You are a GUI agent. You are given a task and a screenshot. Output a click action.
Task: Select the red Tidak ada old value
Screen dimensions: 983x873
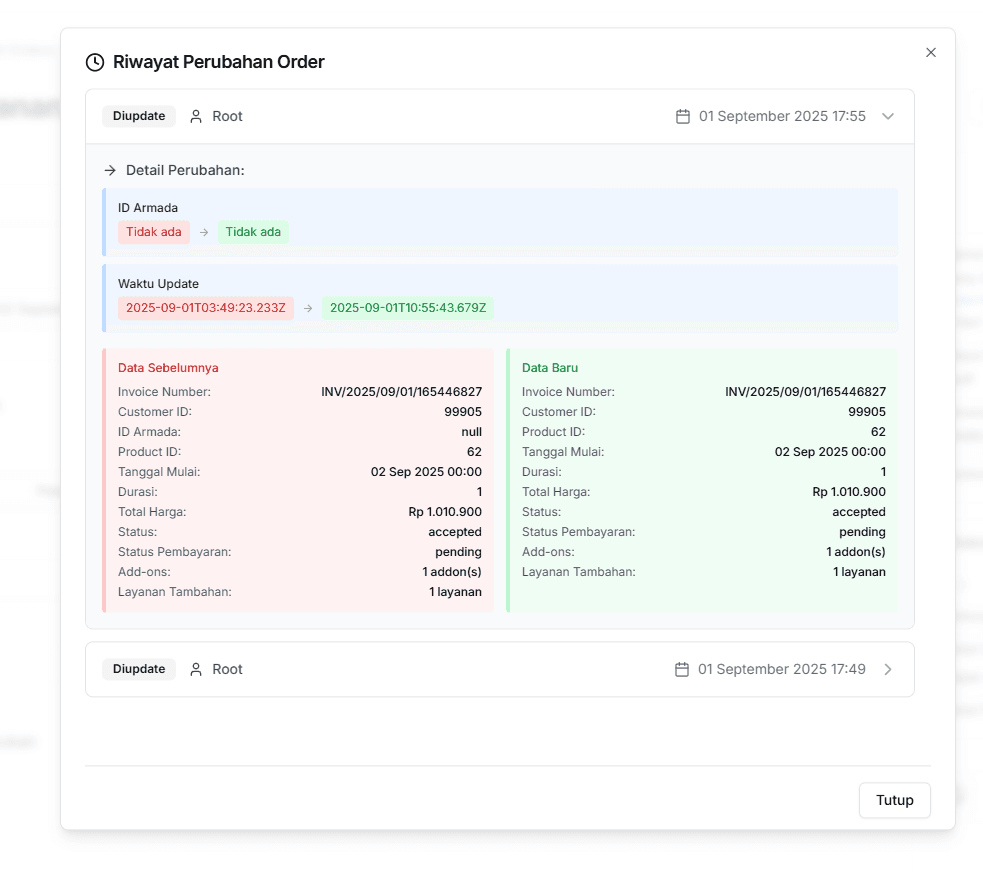click(x=154, y=233)
